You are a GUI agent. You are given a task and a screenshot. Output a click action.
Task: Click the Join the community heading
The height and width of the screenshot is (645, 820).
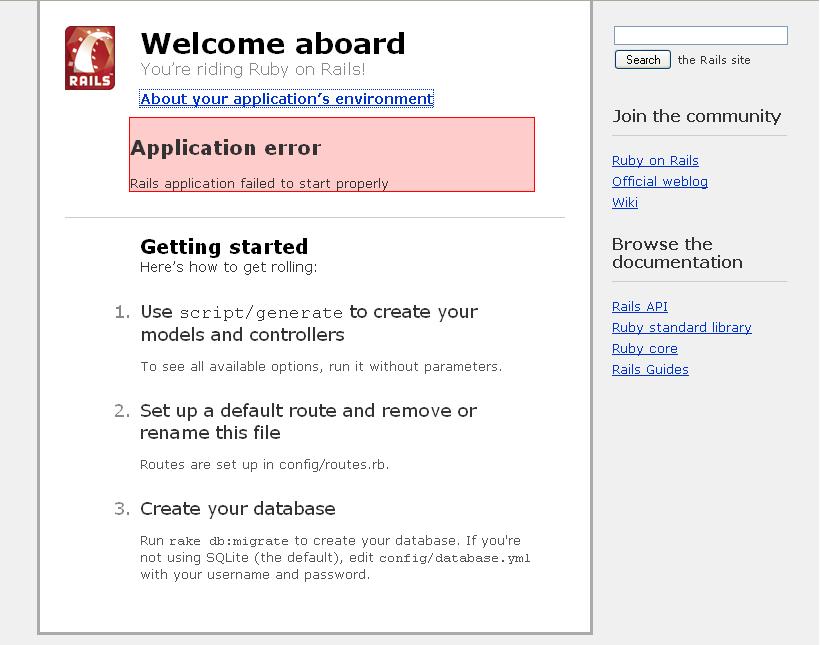(697, 116)
